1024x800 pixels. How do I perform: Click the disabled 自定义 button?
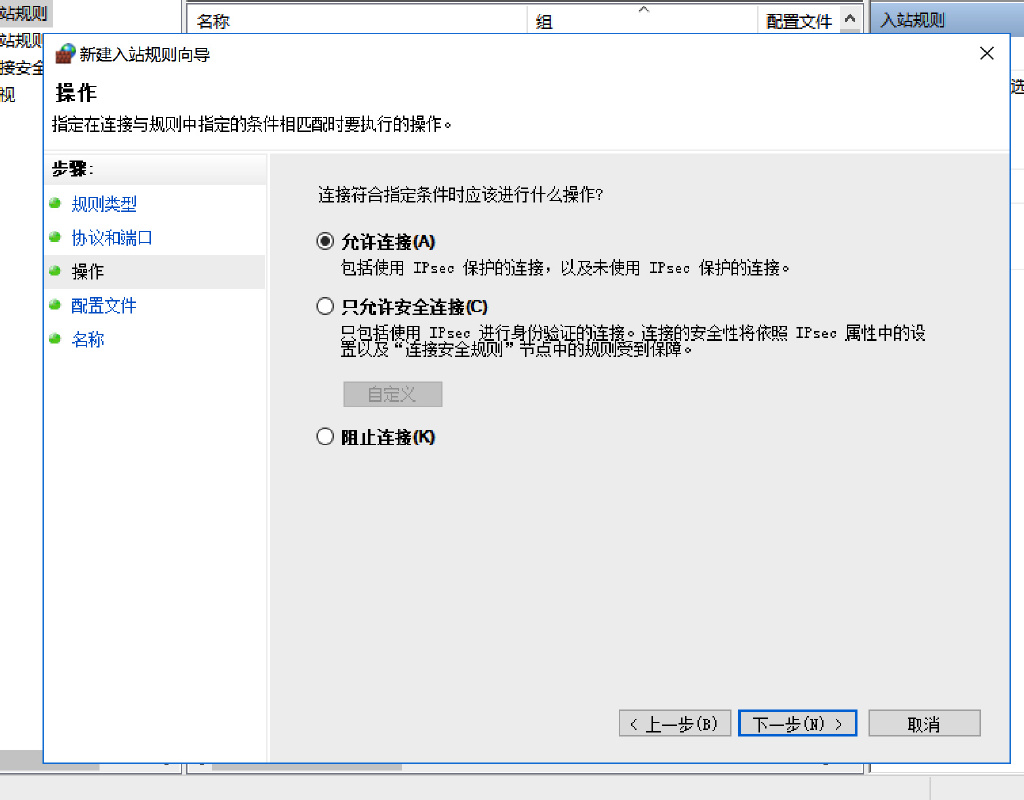[x=392, y=394]
